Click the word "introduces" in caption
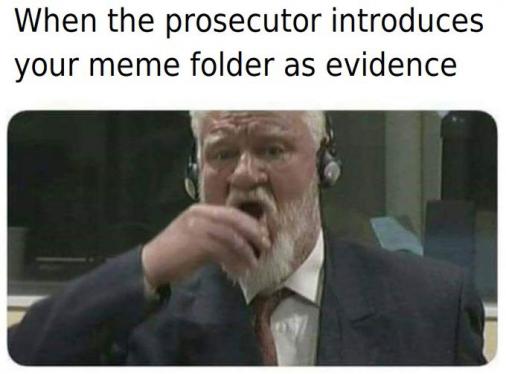 coord(407,20)
